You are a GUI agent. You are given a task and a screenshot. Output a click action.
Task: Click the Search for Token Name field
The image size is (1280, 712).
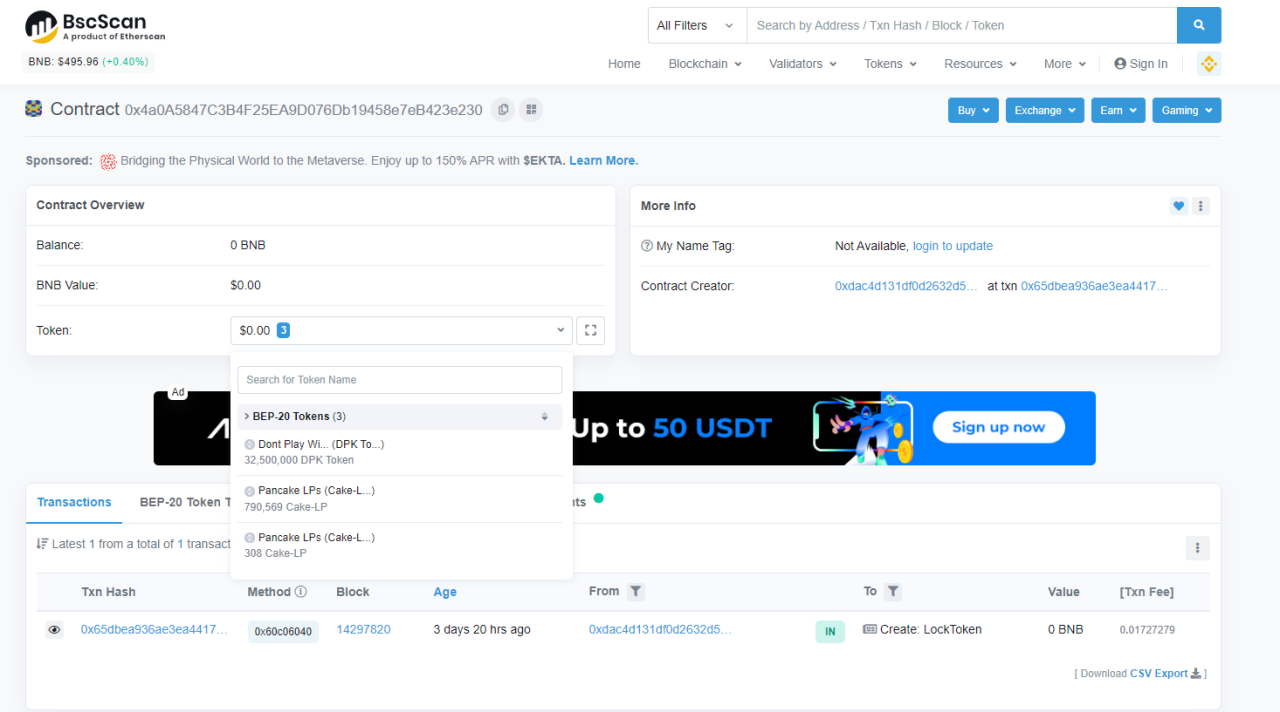pyautogui.click(x=399, y=380)
